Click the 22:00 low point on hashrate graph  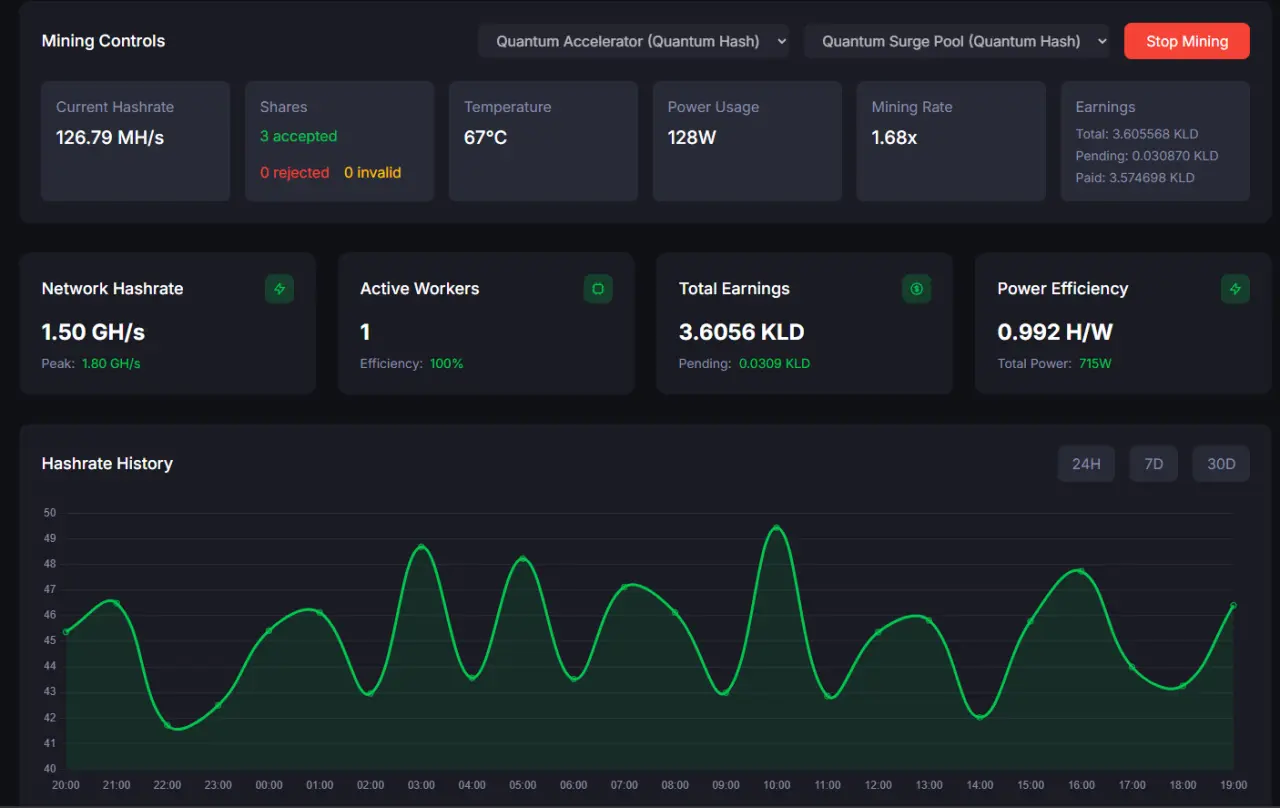tap(167, 725)
